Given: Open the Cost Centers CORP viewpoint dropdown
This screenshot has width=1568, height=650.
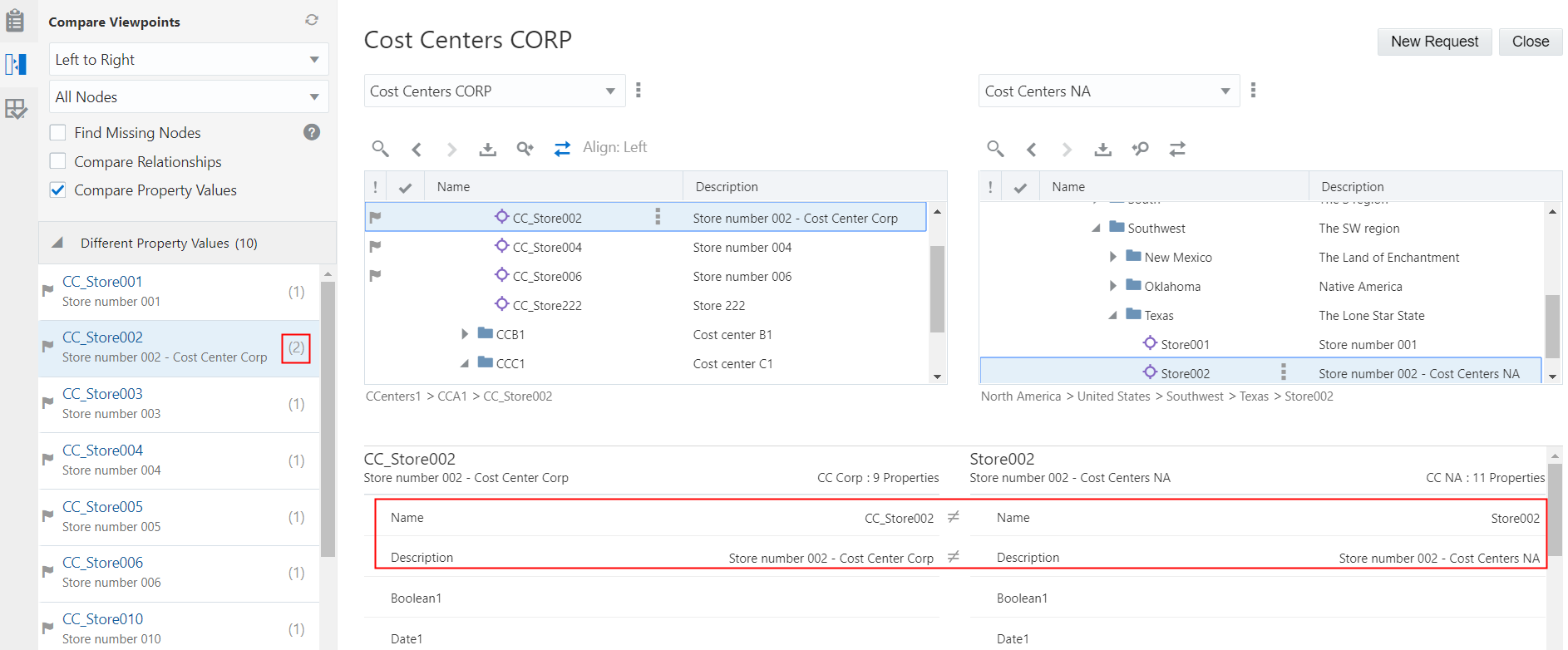Looking at the screenshot, I should point(494,91).
